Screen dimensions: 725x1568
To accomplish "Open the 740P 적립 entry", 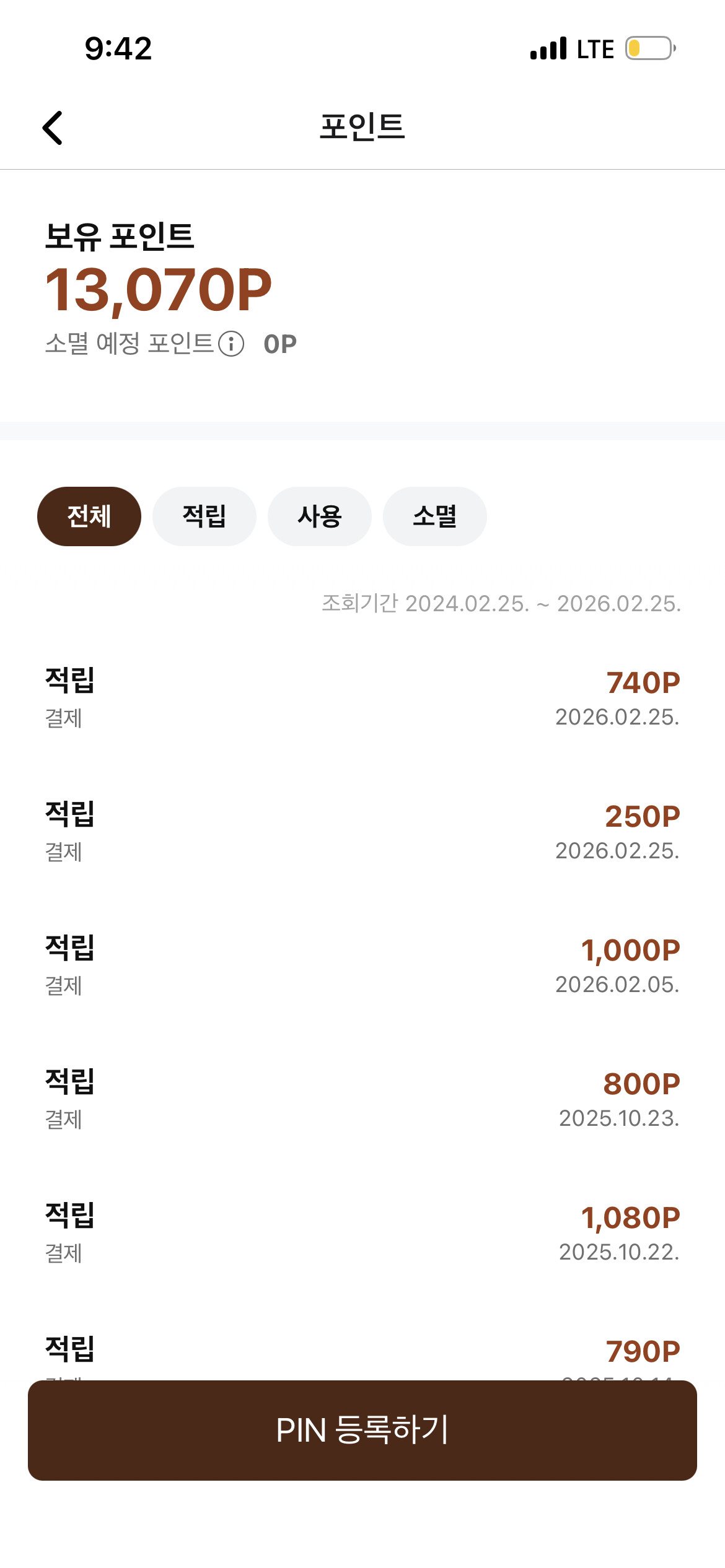I will [362, 699].
